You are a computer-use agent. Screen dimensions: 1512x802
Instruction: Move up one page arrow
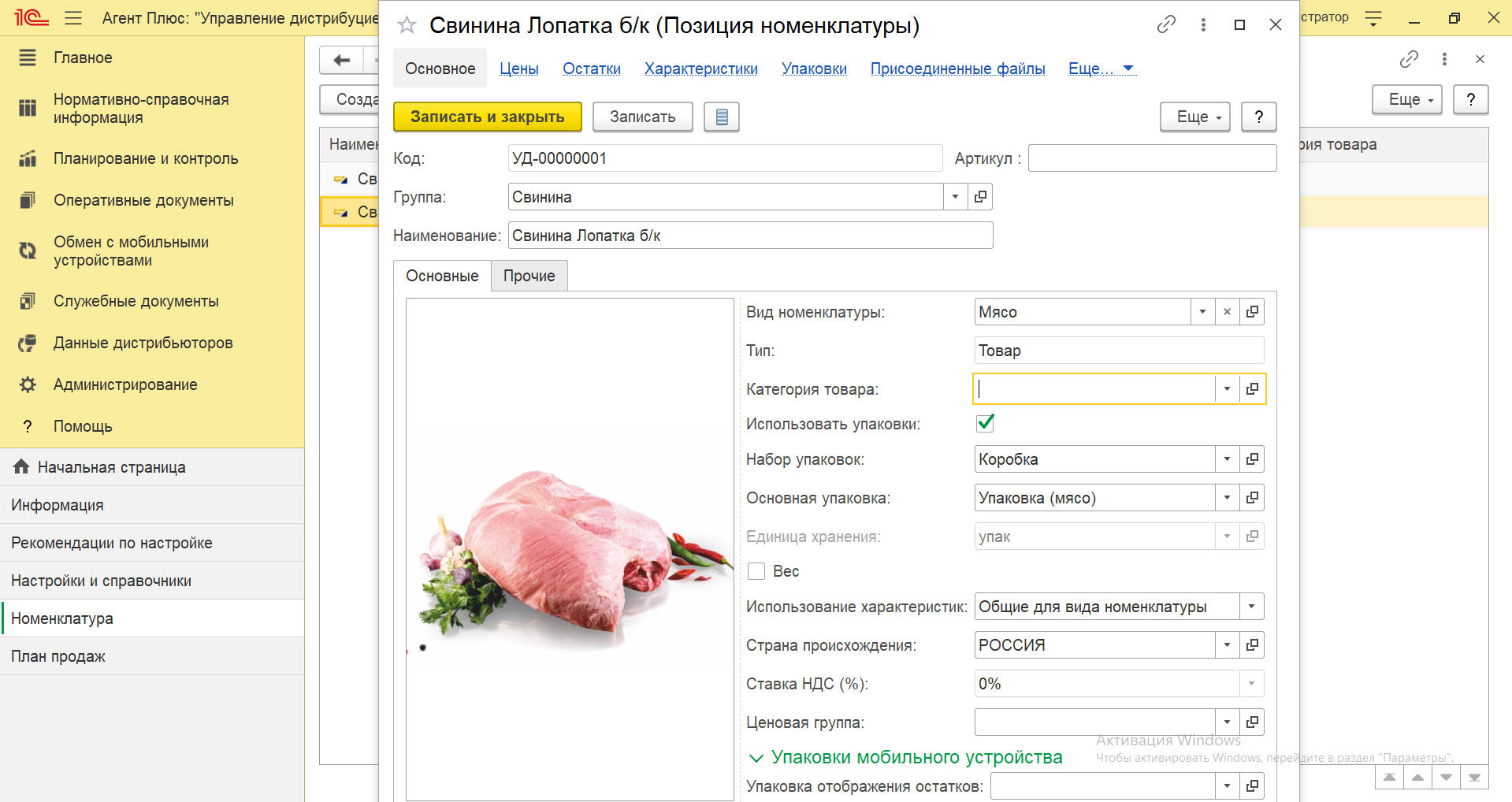(x=1417, y=778)
